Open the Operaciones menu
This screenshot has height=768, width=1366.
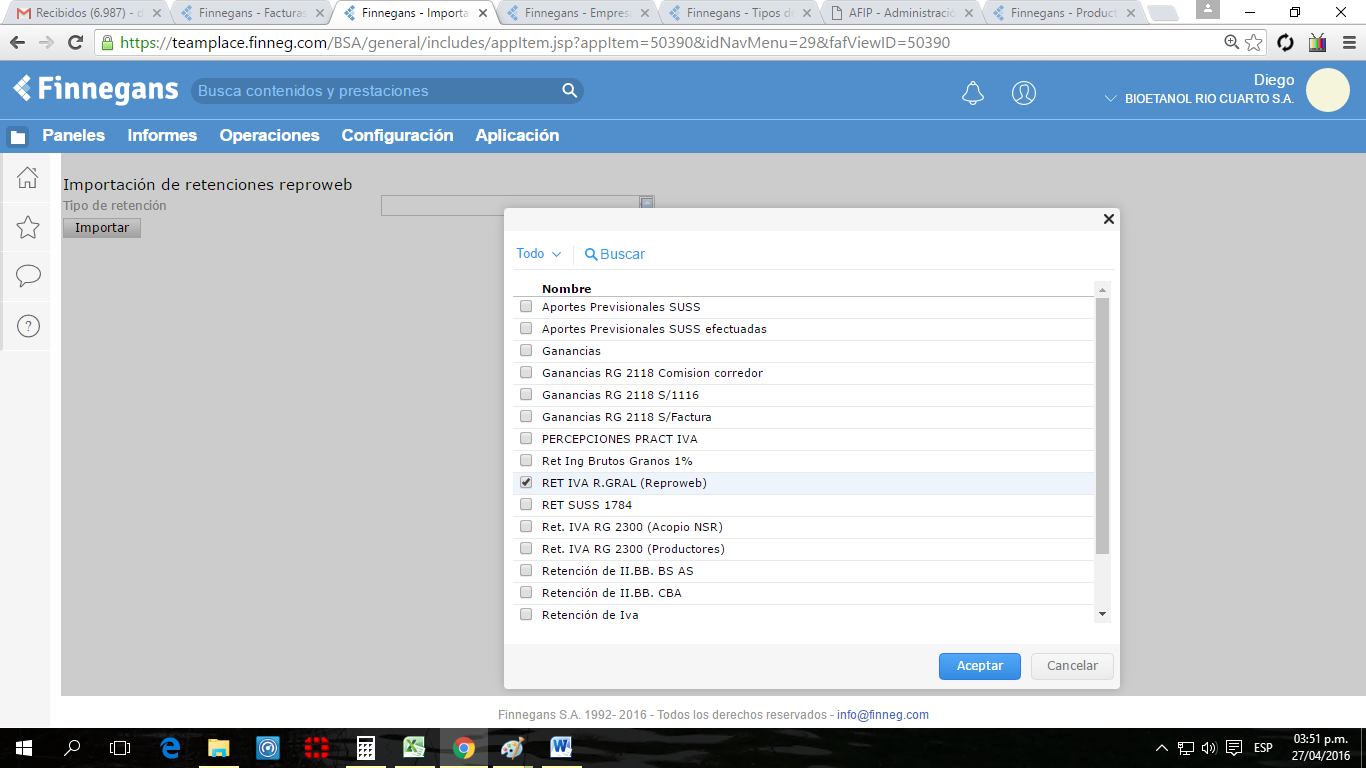pyautogui.click(x=269, y=135)
